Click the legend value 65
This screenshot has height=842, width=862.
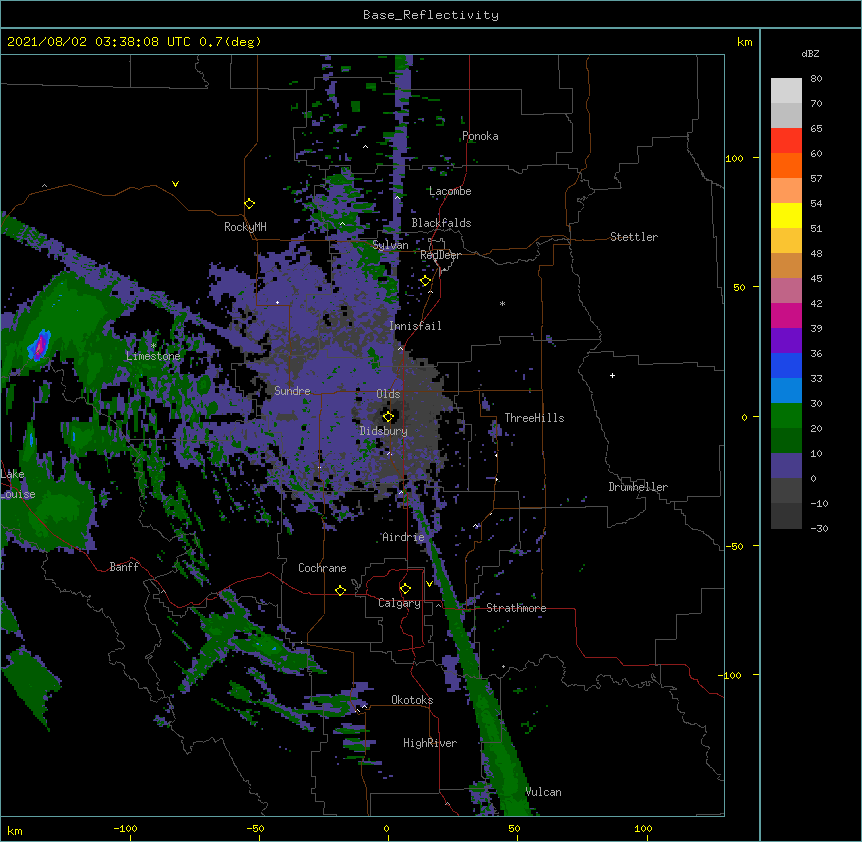(816, 129)
